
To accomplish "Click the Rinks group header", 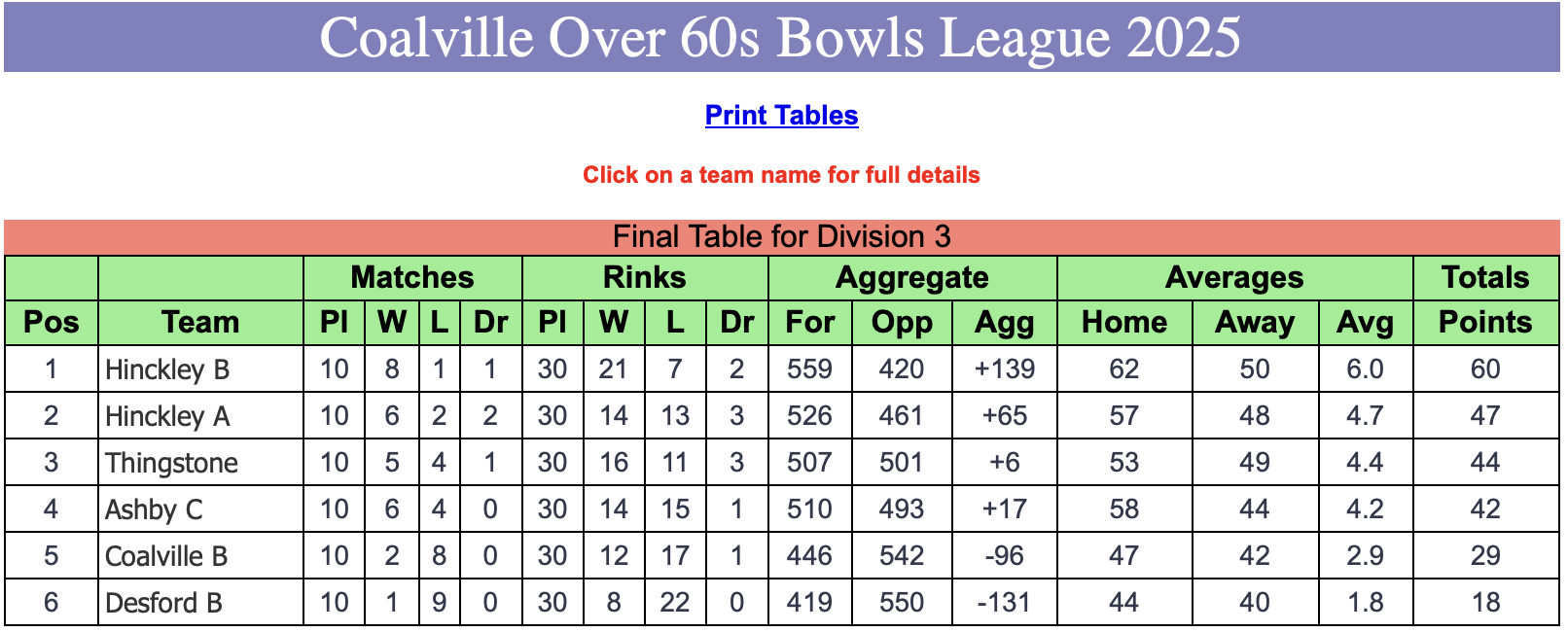I will (x=645, y=277).
